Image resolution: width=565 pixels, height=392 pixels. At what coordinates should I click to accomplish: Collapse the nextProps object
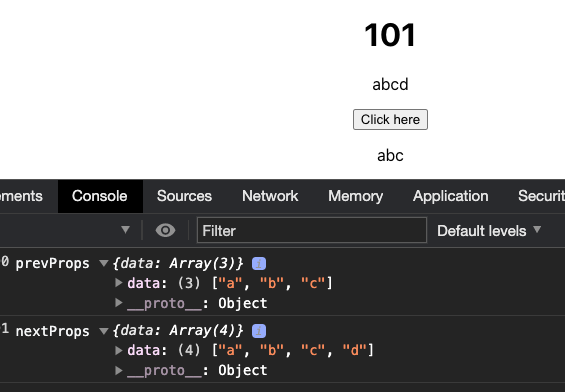[104, 331]
